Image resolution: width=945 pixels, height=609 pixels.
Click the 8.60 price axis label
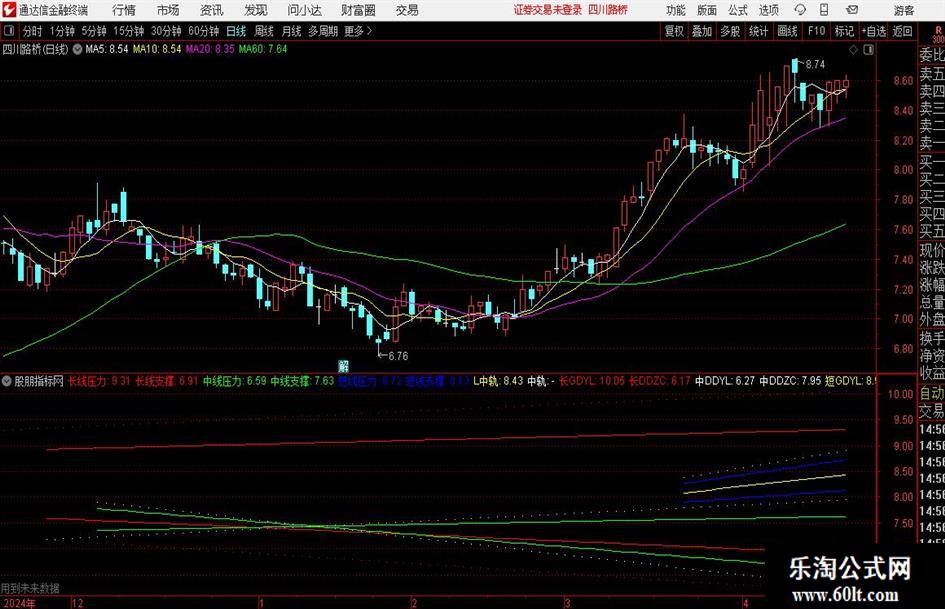[903, 80]
